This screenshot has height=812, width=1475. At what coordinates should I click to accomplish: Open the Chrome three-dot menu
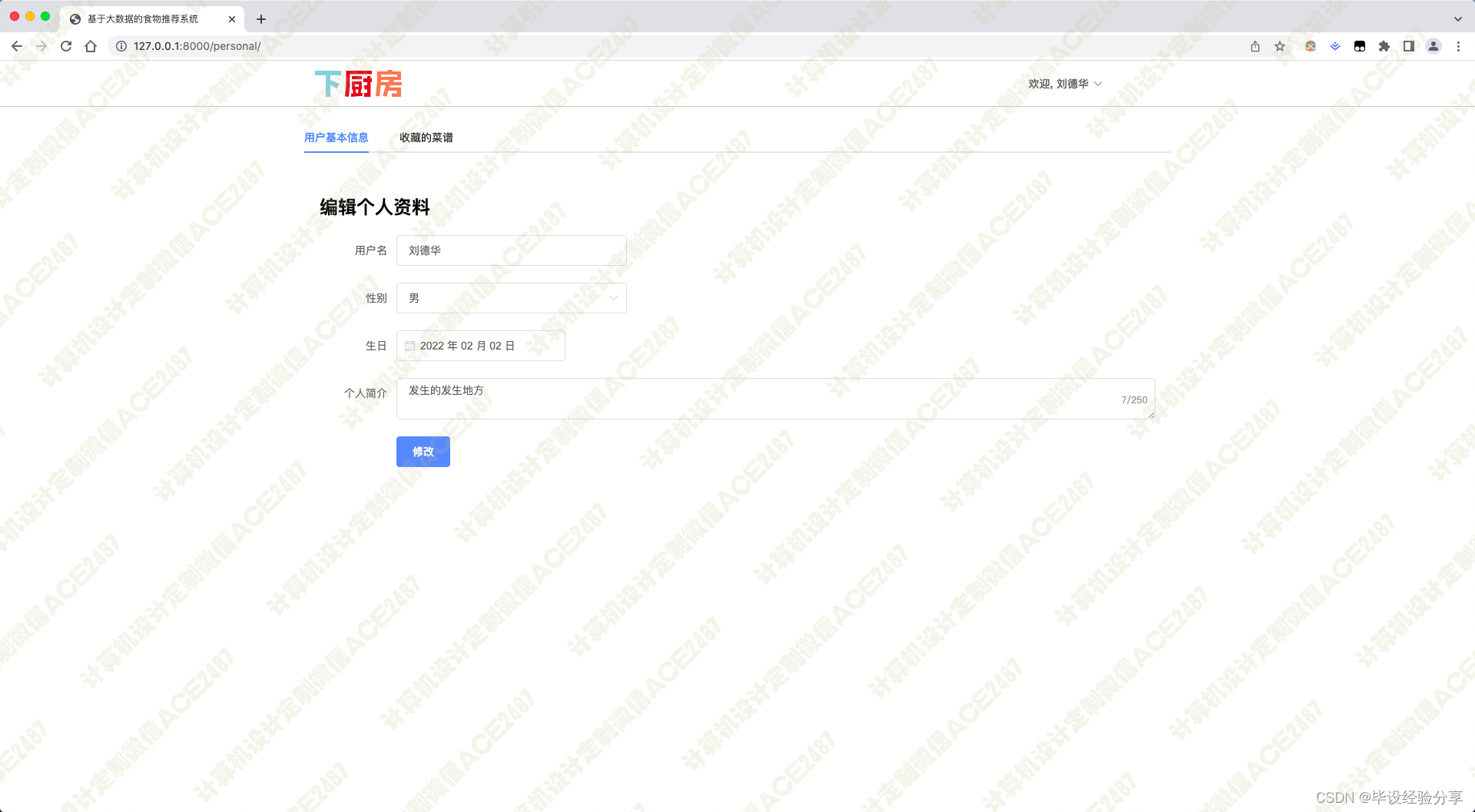[x=1458, y=46]
